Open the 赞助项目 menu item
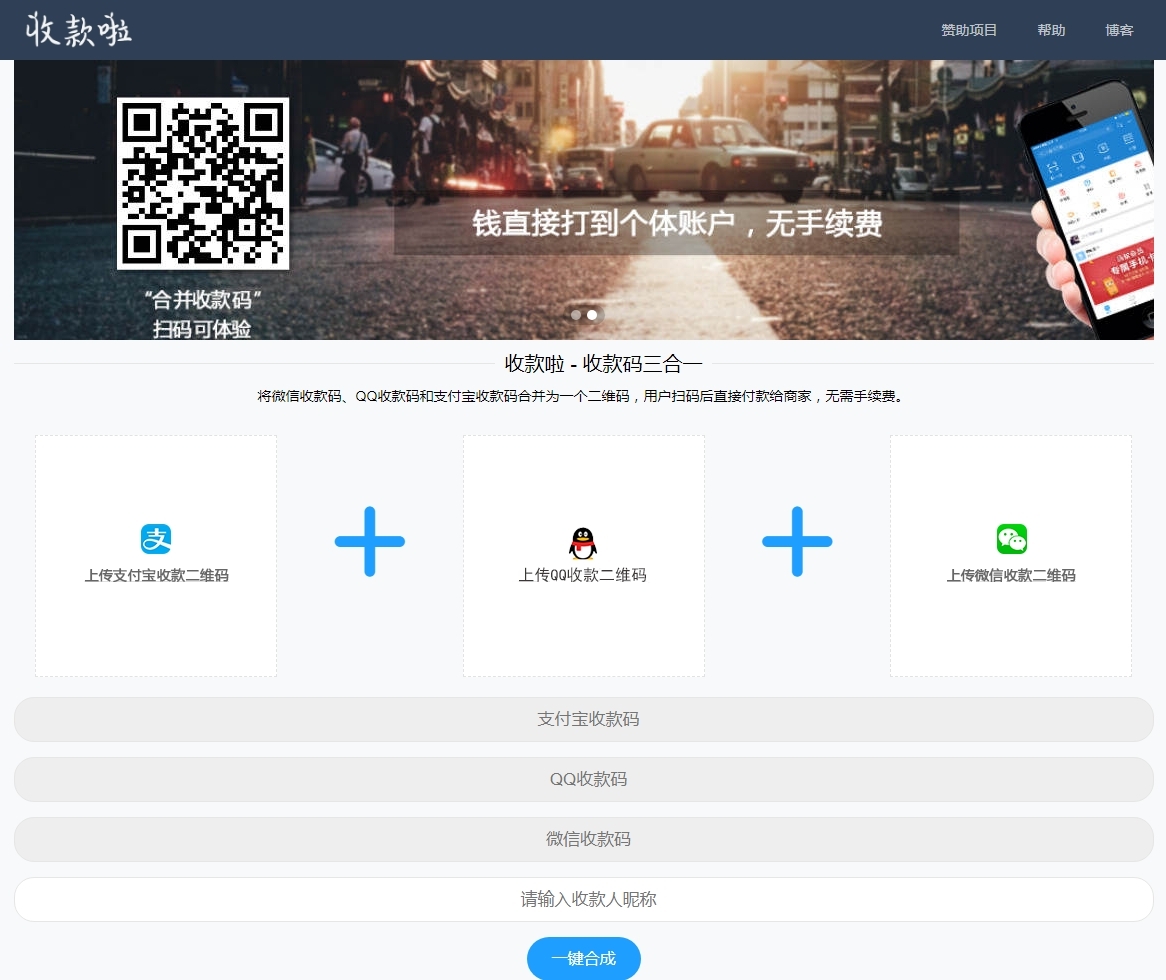Viewport: 1166px width, 980px height. pos(969,30)
